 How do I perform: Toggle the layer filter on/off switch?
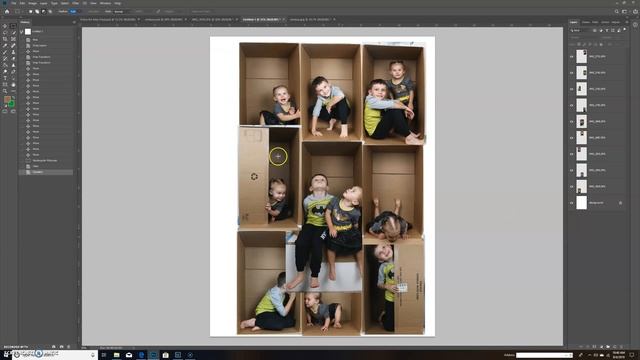[624, 30]
